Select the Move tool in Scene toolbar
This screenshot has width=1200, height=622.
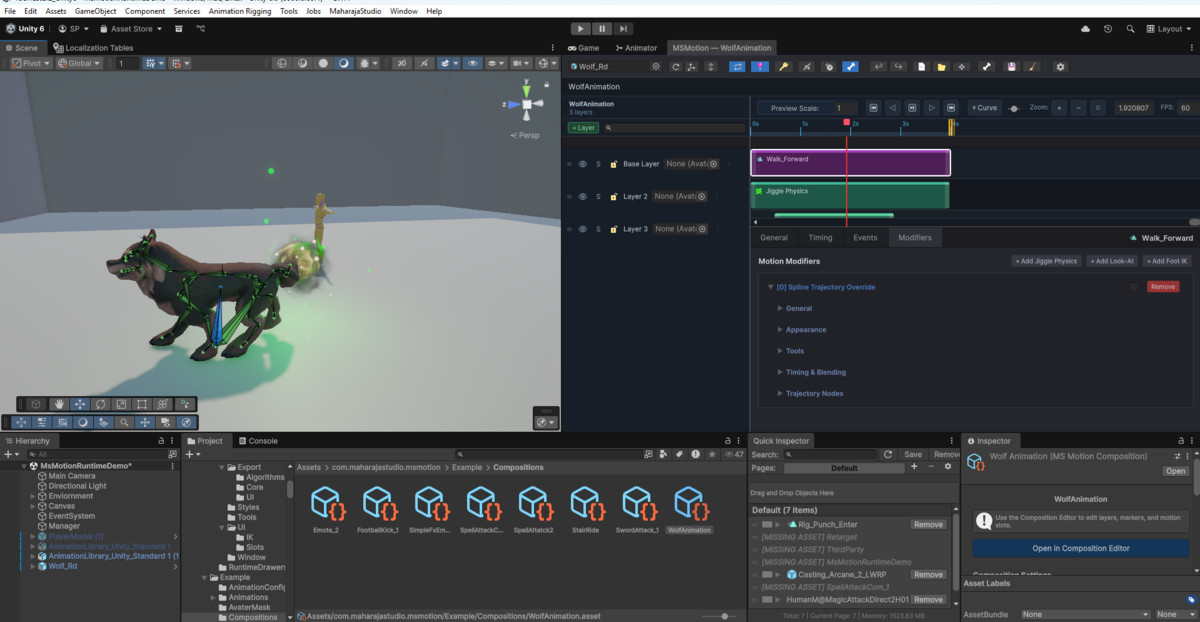(80, 404)
